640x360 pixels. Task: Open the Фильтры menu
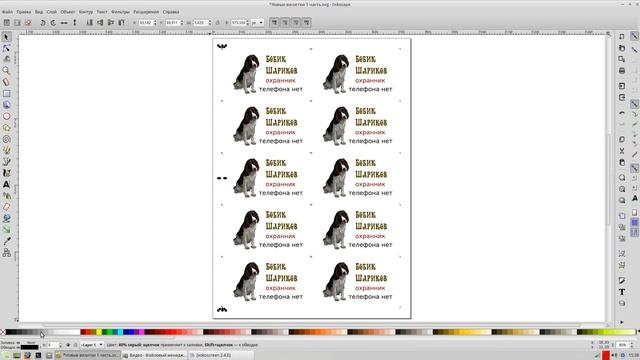pos(120,12)
